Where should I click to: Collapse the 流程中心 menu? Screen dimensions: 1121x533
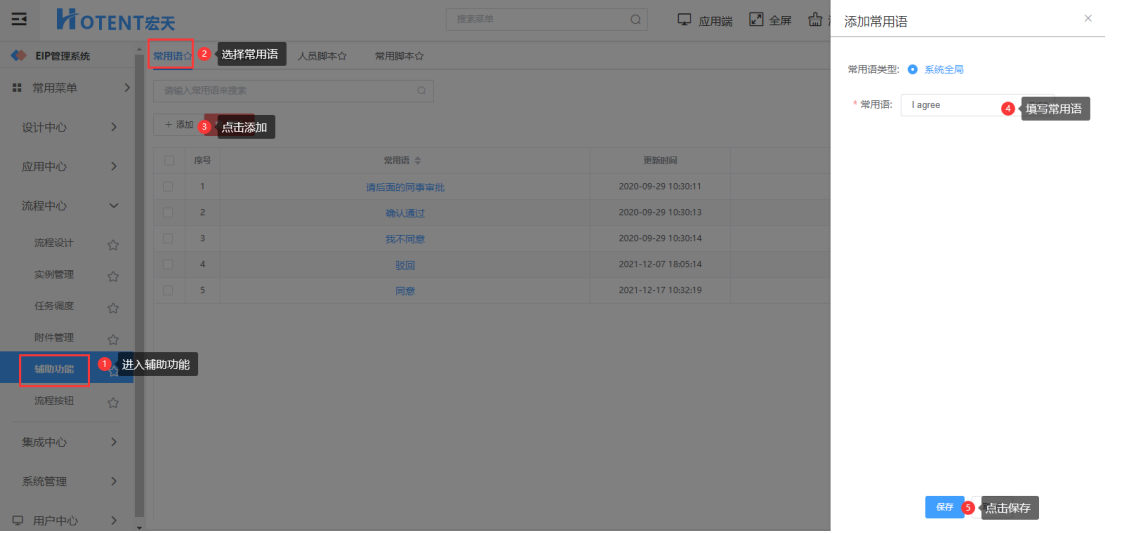click(x=114, y=205)
